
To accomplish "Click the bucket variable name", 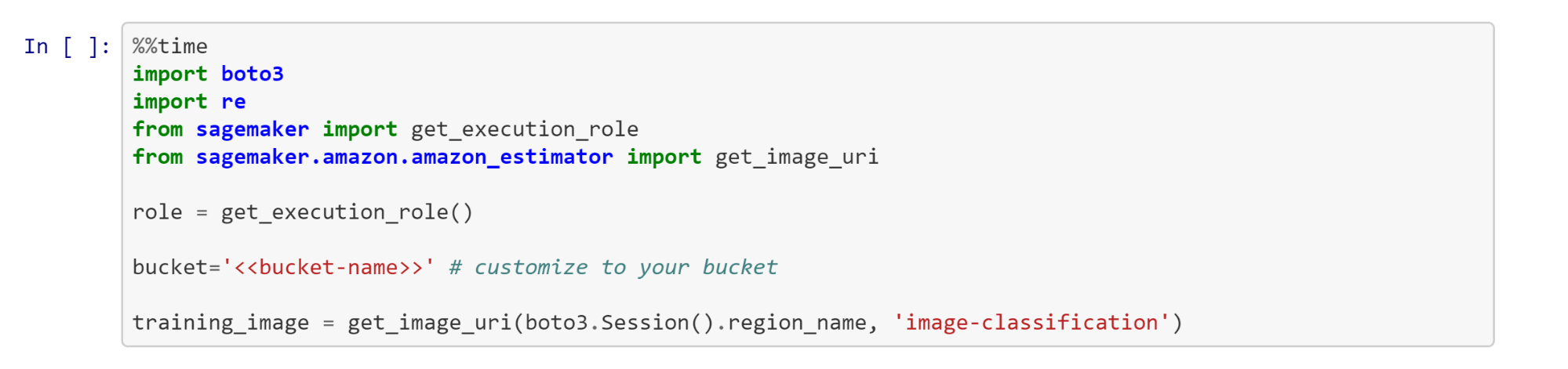I will pyautogui.click(x=169, y=267).
